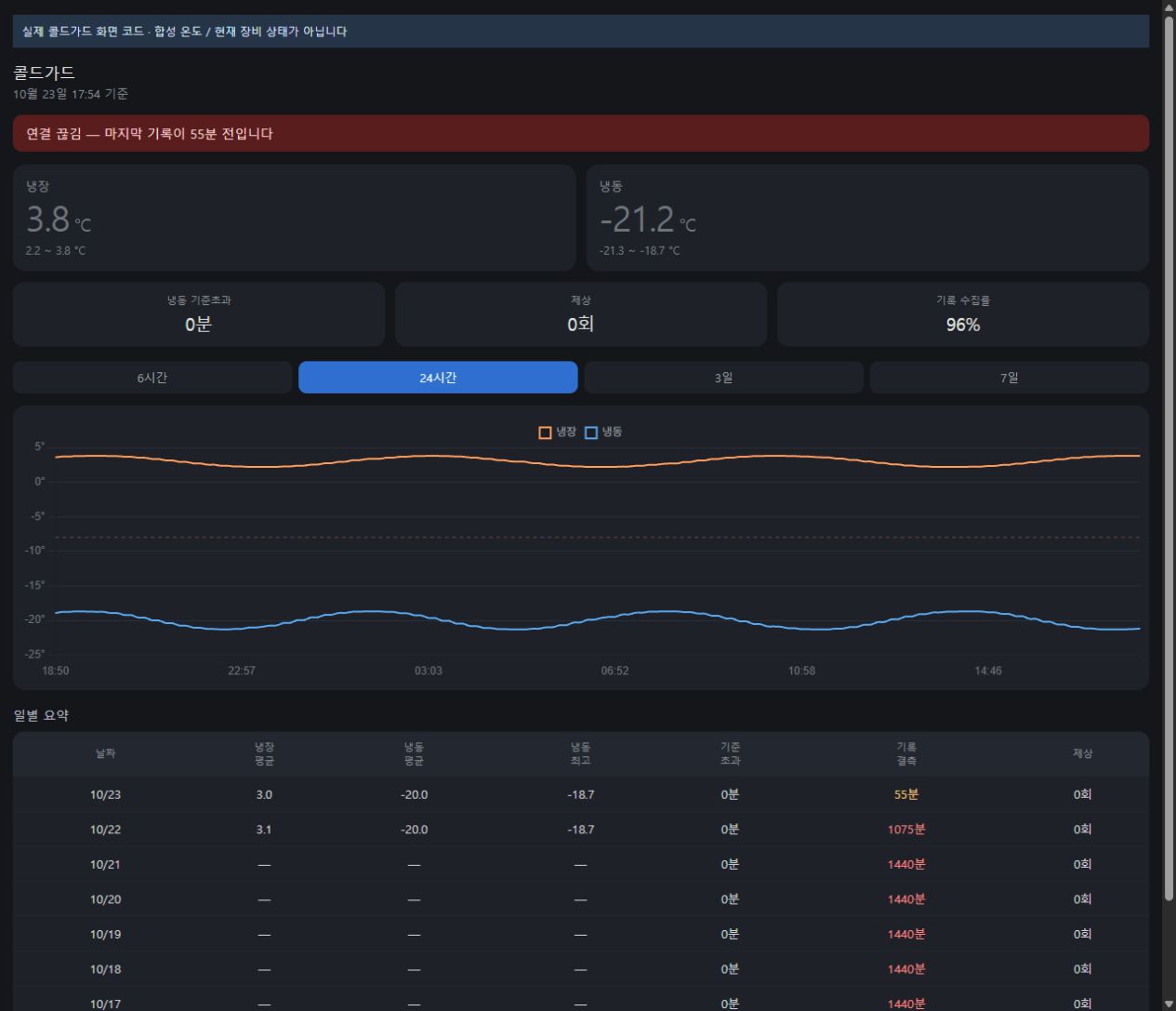
Task: Click the 10/23 date row cell
Action: pos(105,794)
